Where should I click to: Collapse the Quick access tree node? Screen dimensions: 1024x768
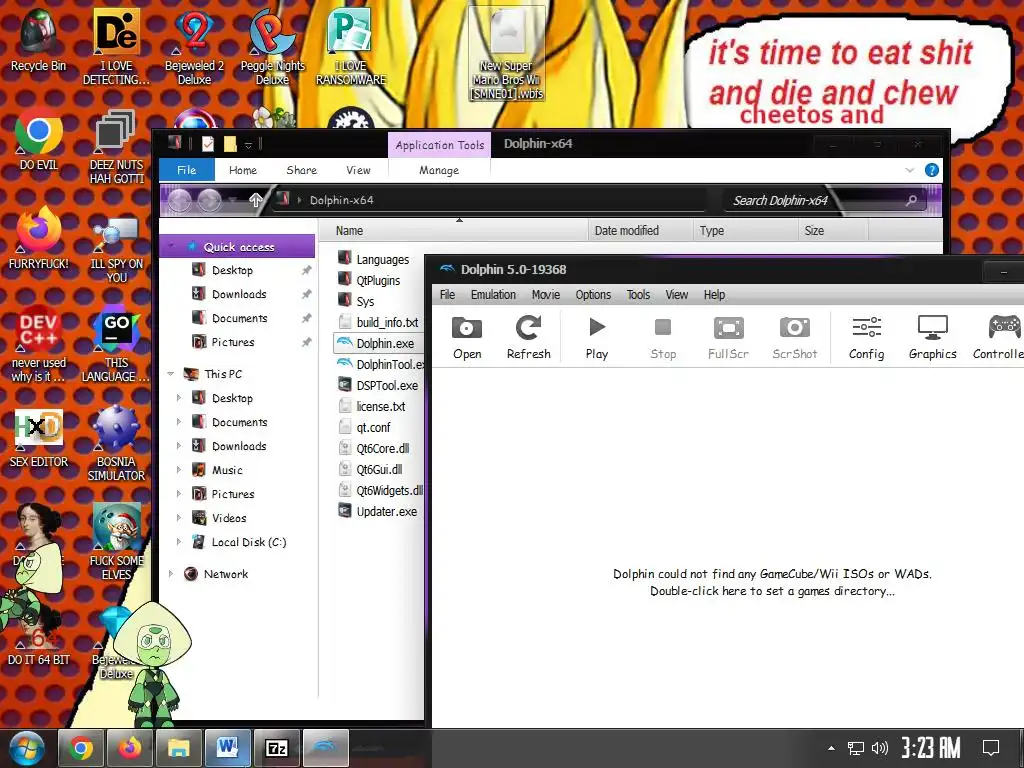point(170,246)
